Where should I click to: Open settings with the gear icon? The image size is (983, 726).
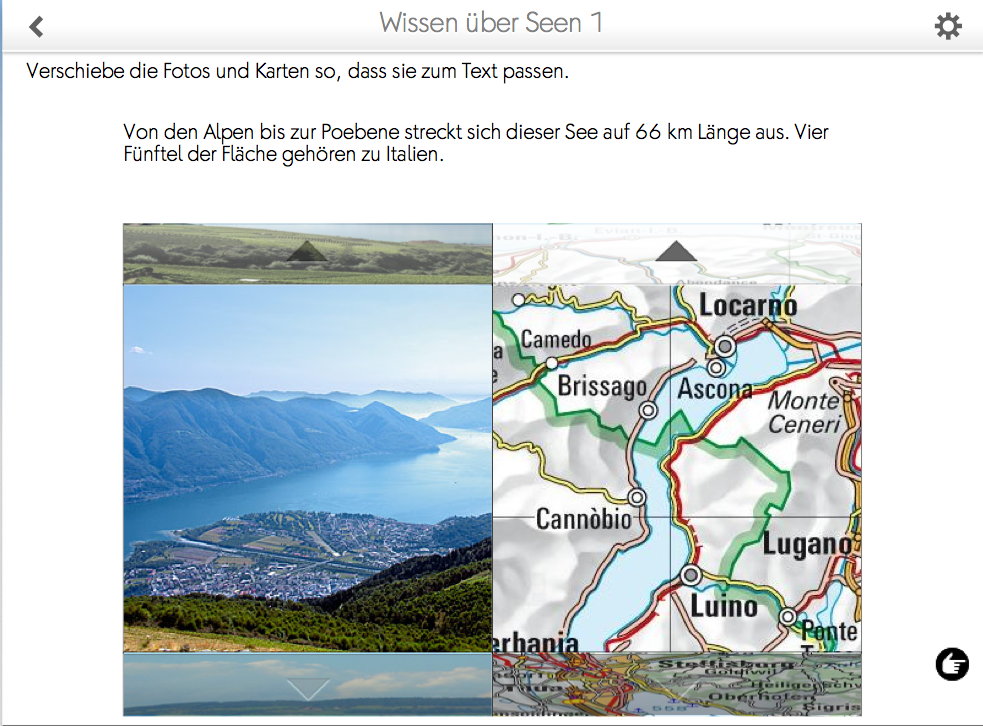pyautogui.click(x=948, y=26)
